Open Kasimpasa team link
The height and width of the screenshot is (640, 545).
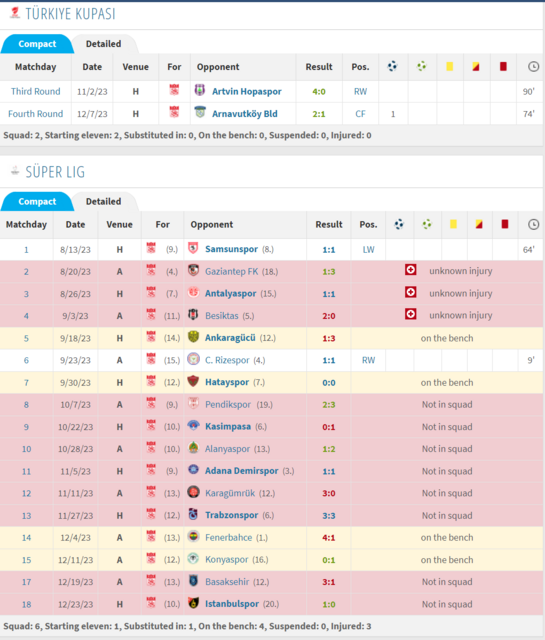(228, 427)
